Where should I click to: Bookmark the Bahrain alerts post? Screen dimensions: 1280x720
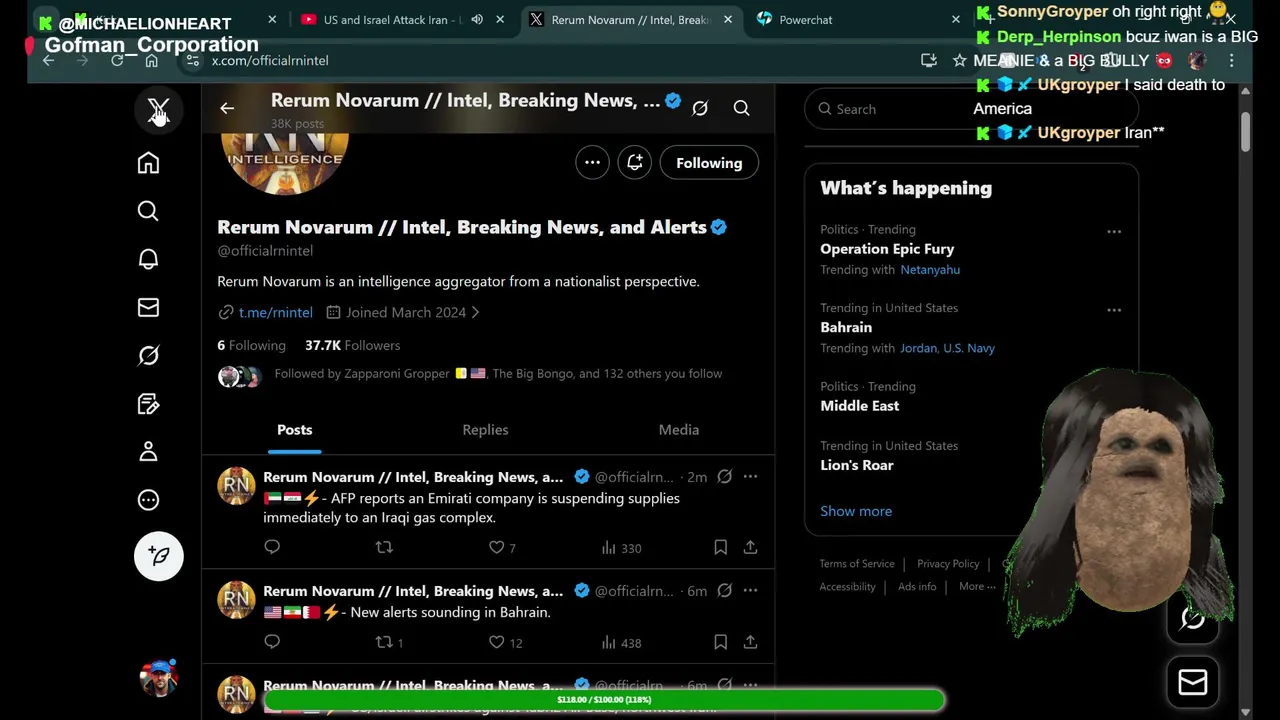[x=720, y=642]
